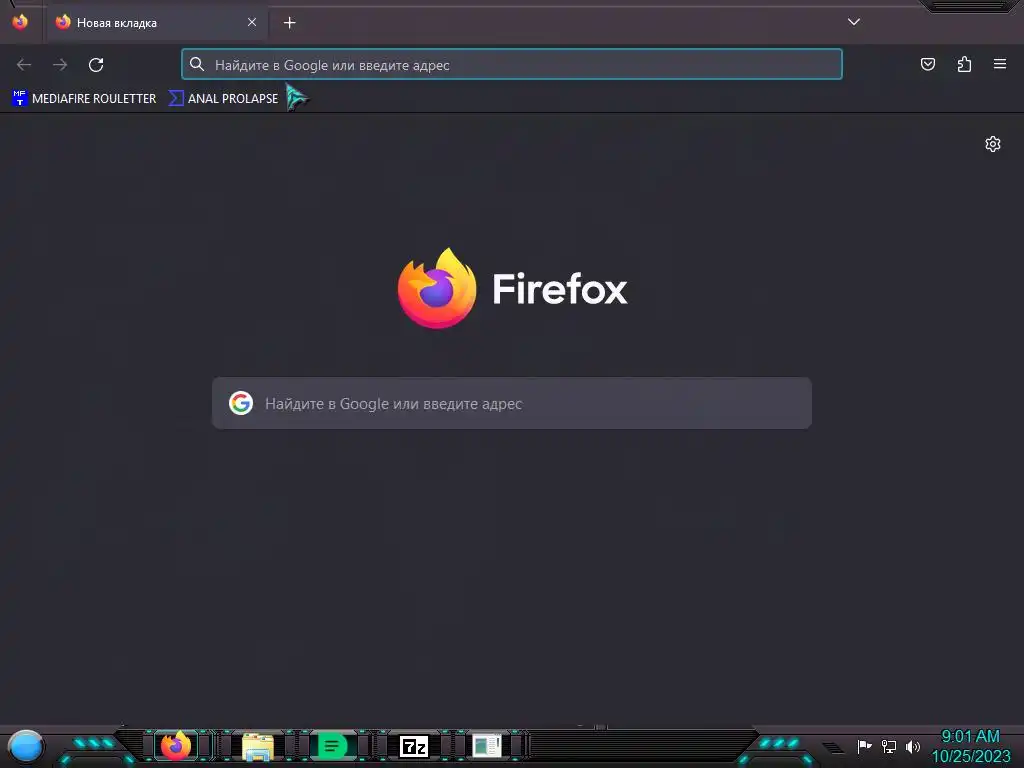Viewport: 1024px width, 768px height.
Task: Close the Новая вкладка tab
Action: tap(251, 22)
